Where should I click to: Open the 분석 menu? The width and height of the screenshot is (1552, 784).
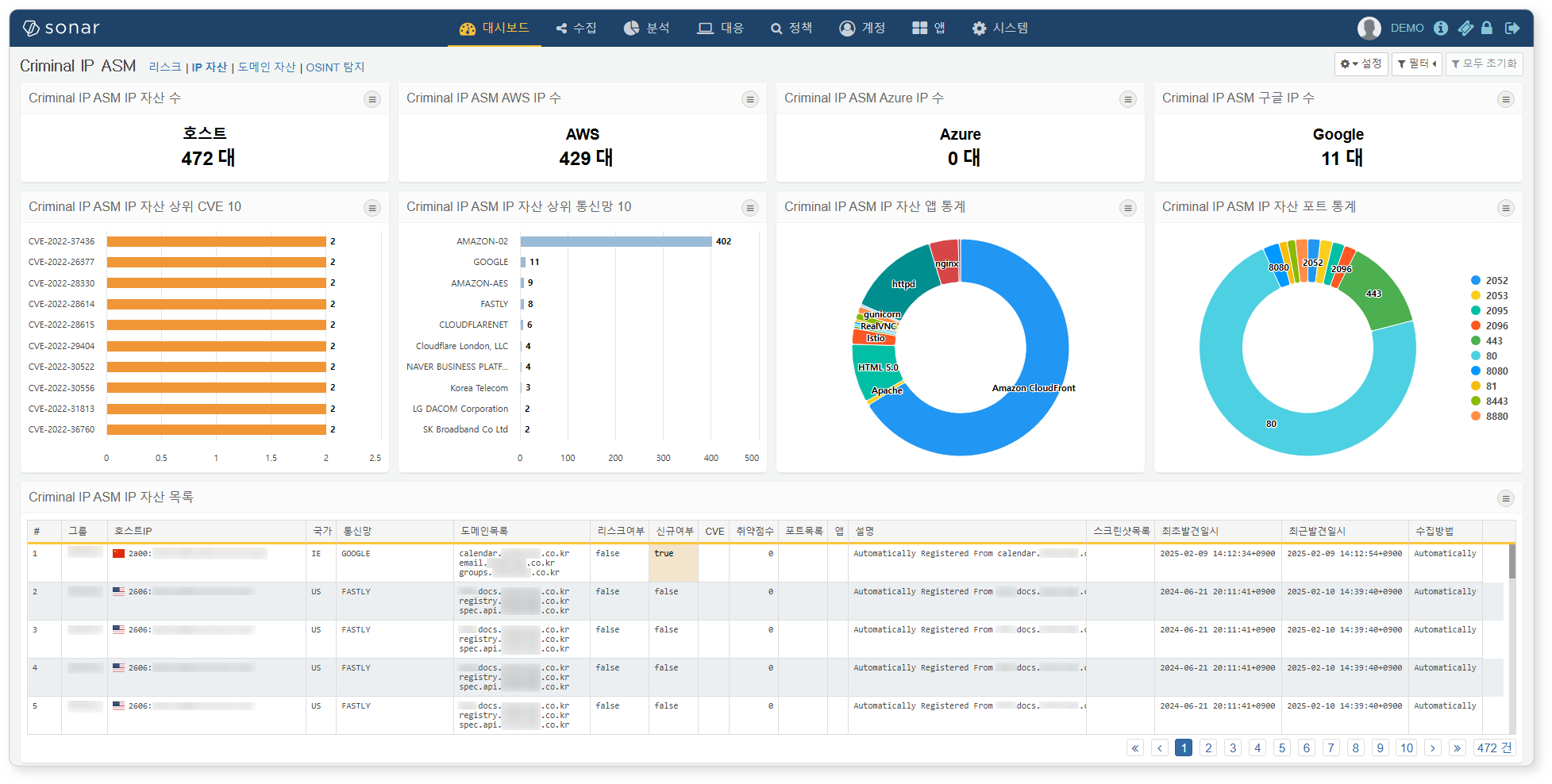pyautogui.click(x=646, y=28)
